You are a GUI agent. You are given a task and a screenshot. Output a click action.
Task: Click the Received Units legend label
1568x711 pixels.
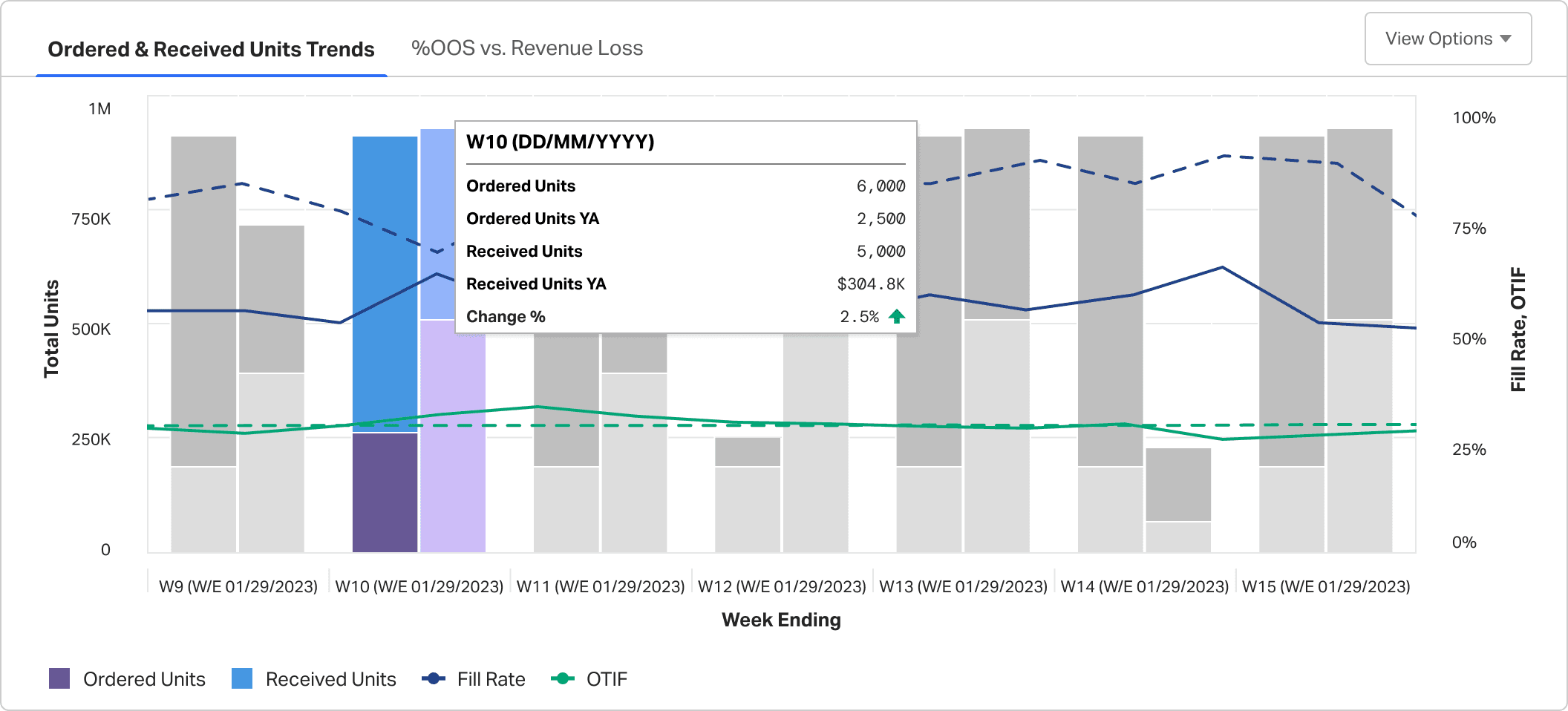(331, 679)
